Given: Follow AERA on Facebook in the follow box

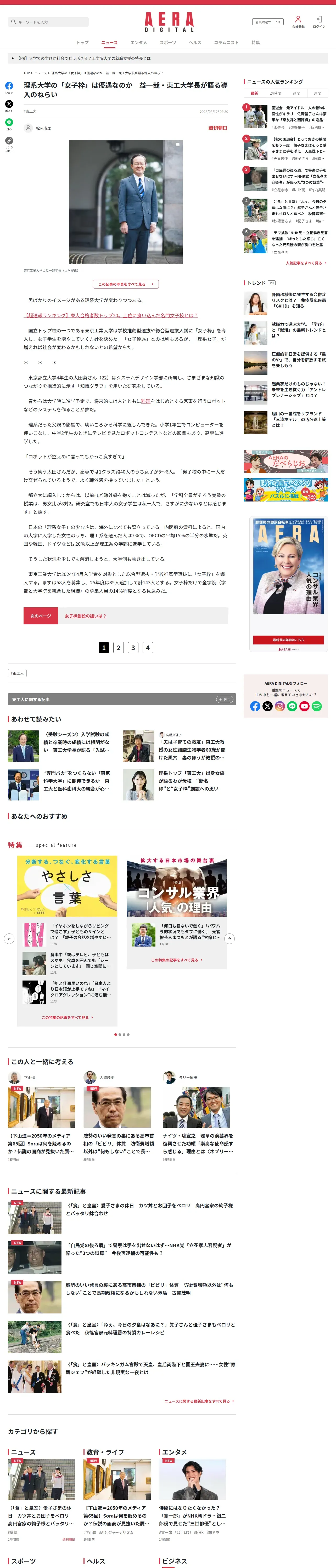Looking at the screenshot, I should click(255, 706).
